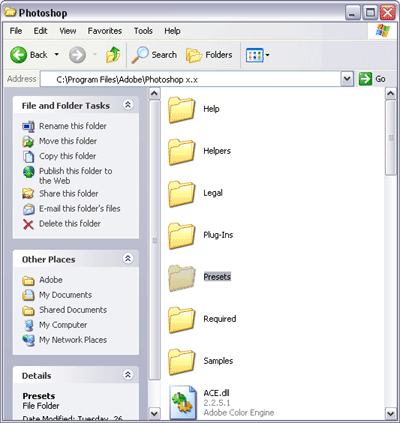Click the Plug-Ins folder name text

218,235
